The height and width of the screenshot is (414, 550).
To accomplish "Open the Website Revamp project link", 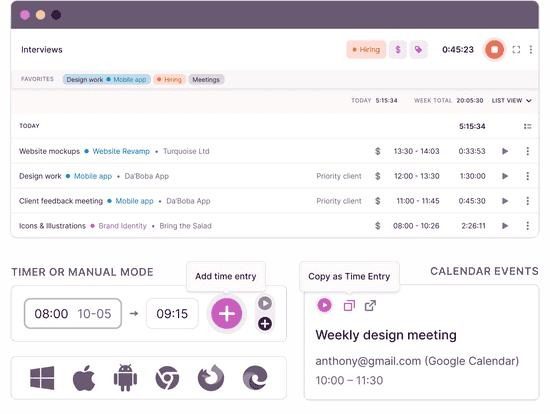I will pyautogui.click(x=121, y=151).
